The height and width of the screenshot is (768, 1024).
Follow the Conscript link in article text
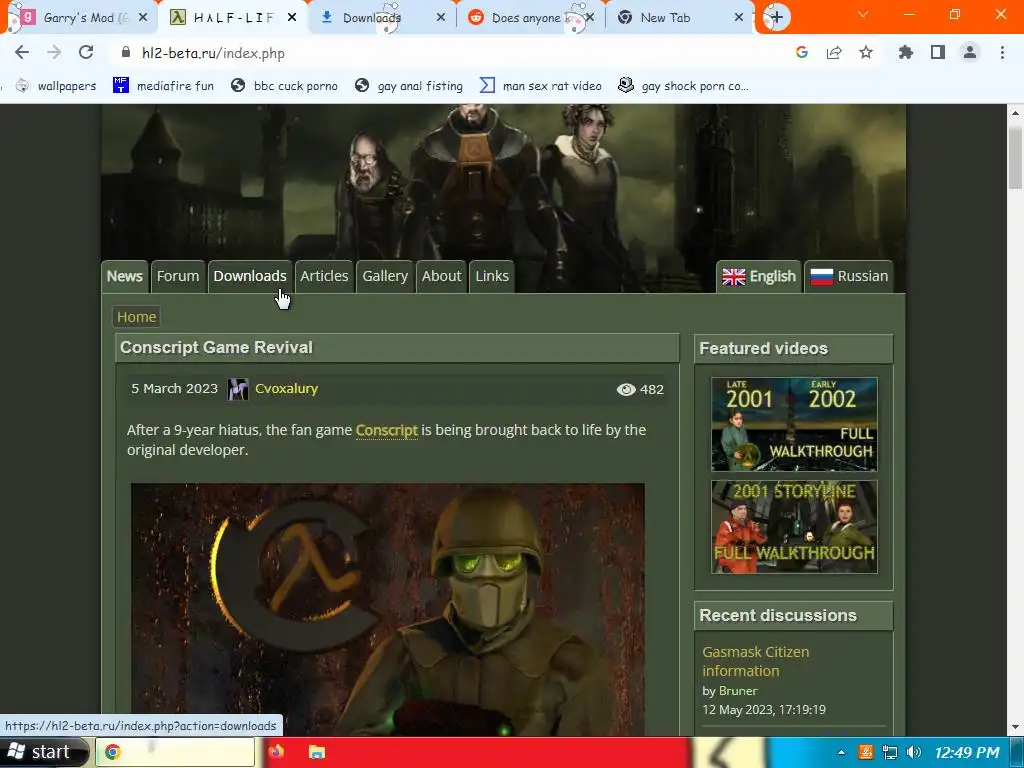[387, 430]
